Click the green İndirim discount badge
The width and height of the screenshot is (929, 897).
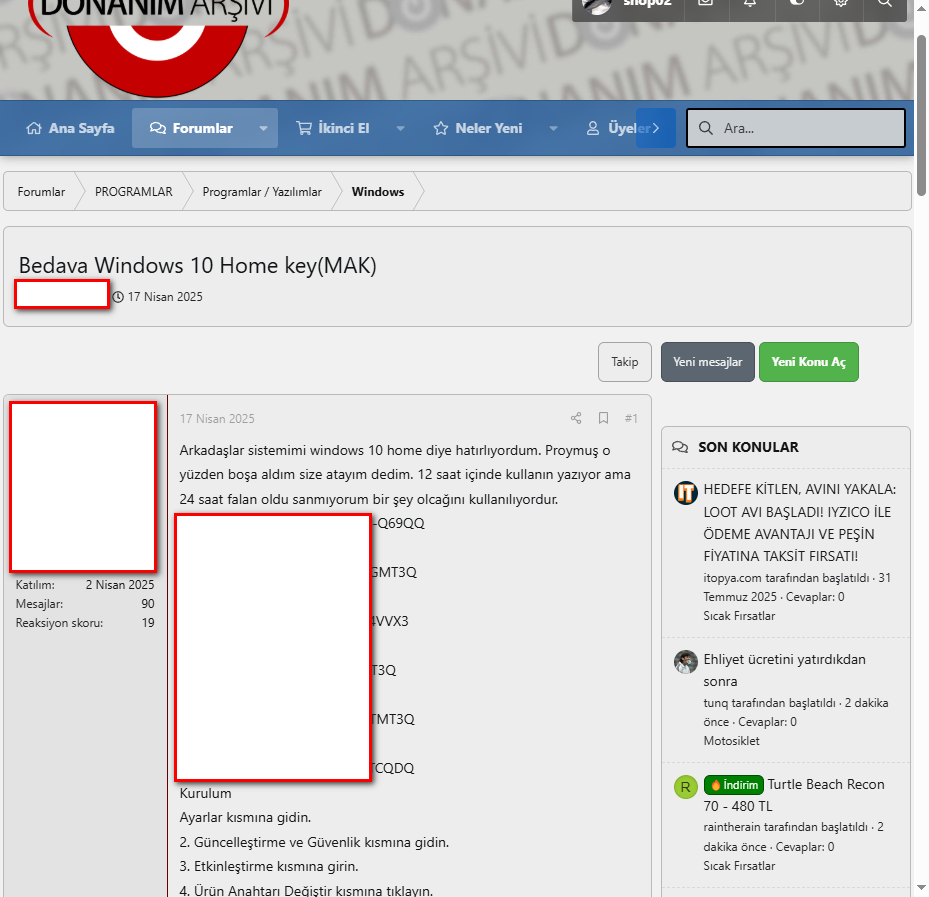(733, 785)
